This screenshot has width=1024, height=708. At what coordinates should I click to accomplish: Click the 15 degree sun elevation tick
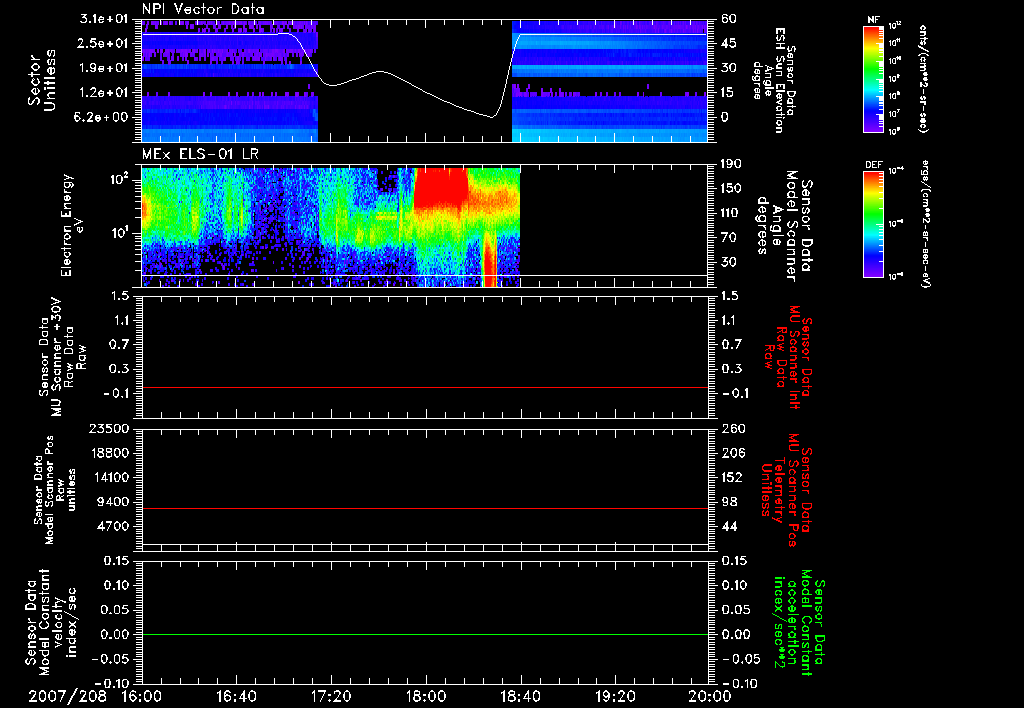click(728, 93)
